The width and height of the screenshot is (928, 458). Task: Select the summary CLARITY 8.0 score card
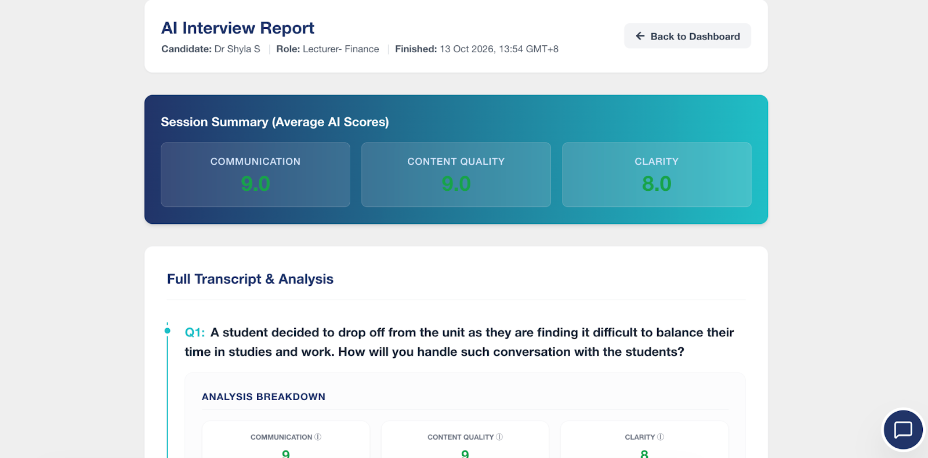(x=656, y=175)
